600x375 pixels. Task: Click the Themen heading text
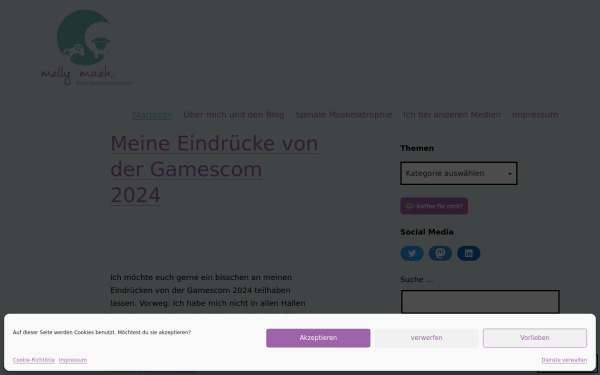tap(417, 148)
